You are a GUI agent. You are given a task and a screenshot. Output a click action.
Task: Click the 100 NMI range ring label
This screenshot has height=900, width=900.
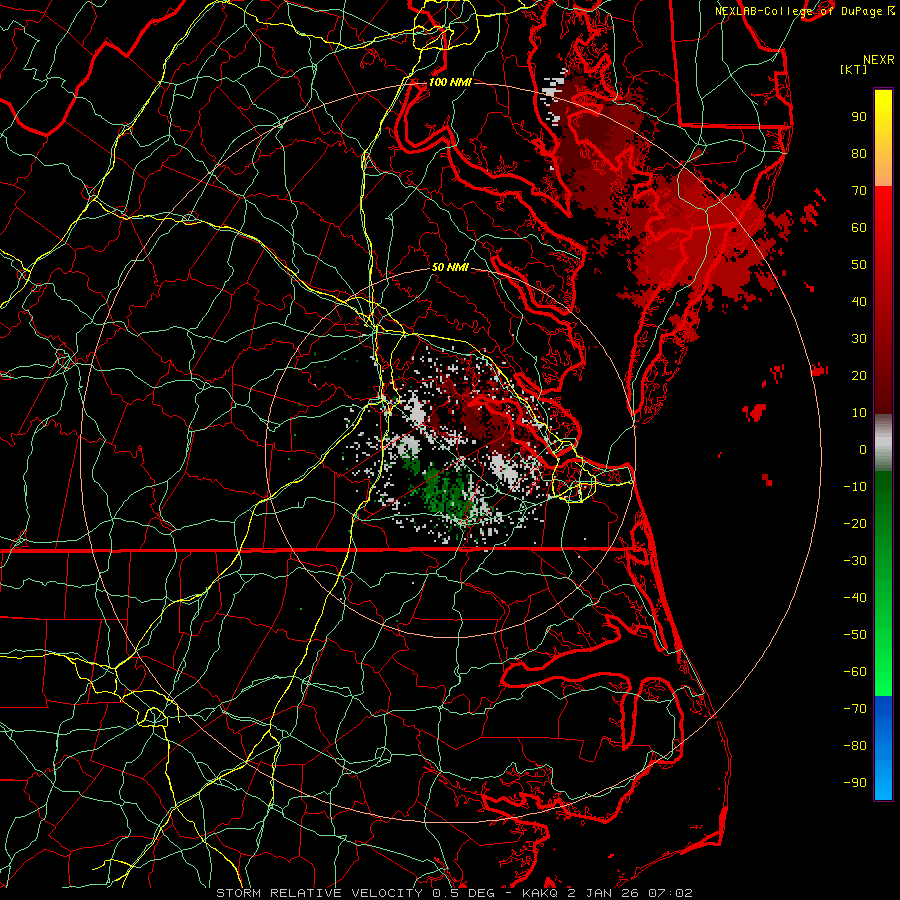(x=450, y=82)
